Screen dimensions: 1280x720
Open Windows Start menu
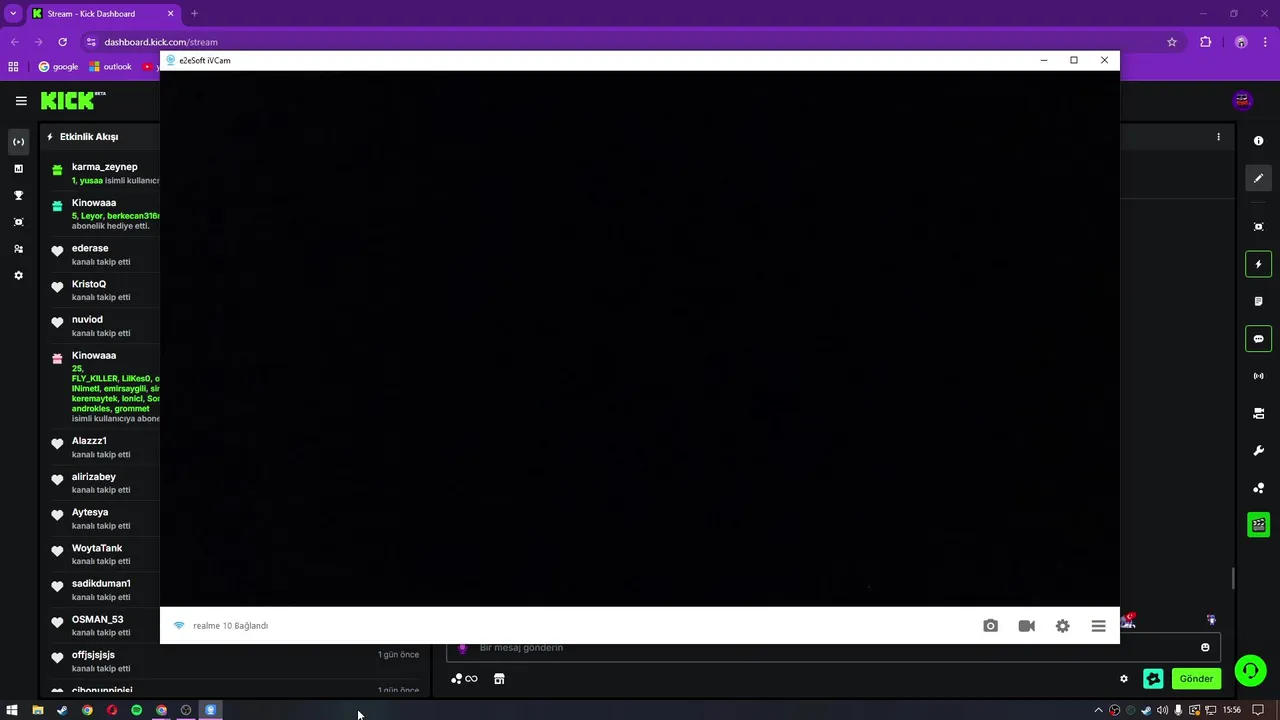(12, 710)
